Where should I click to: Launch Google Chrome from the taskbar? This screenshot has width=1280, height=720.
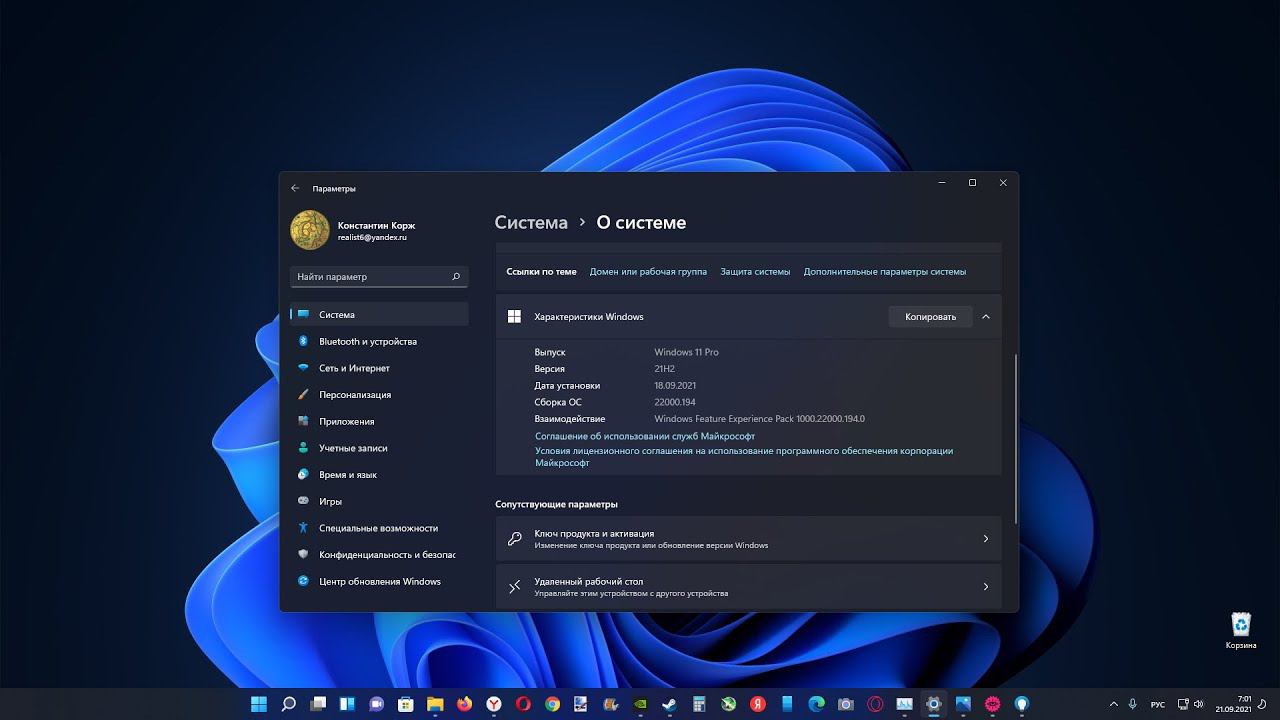click(x=552, y=704)
